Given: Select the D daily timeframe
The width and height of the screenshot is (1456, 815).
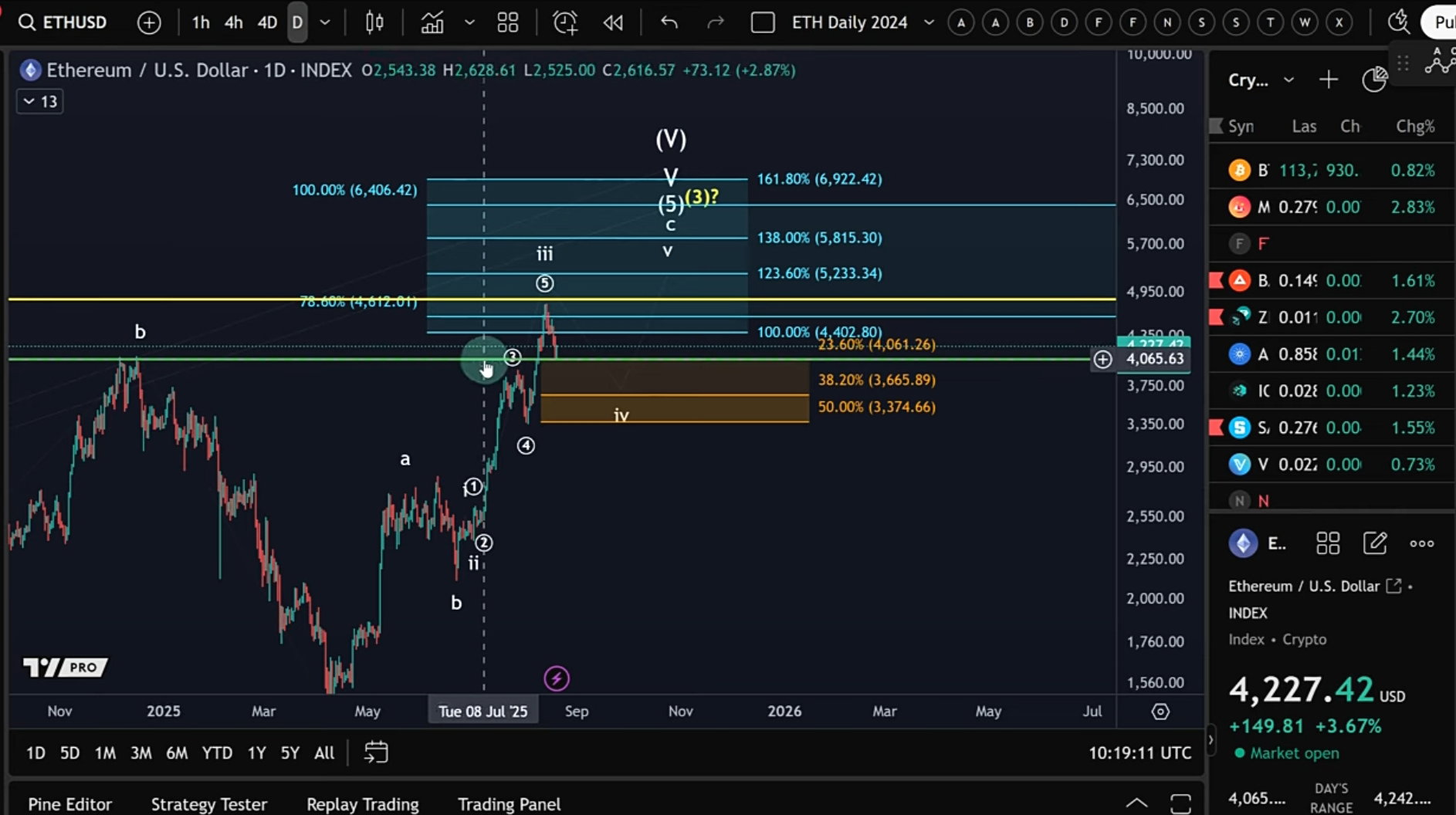Looking at the screenshot, I should [x=297, y=22].
